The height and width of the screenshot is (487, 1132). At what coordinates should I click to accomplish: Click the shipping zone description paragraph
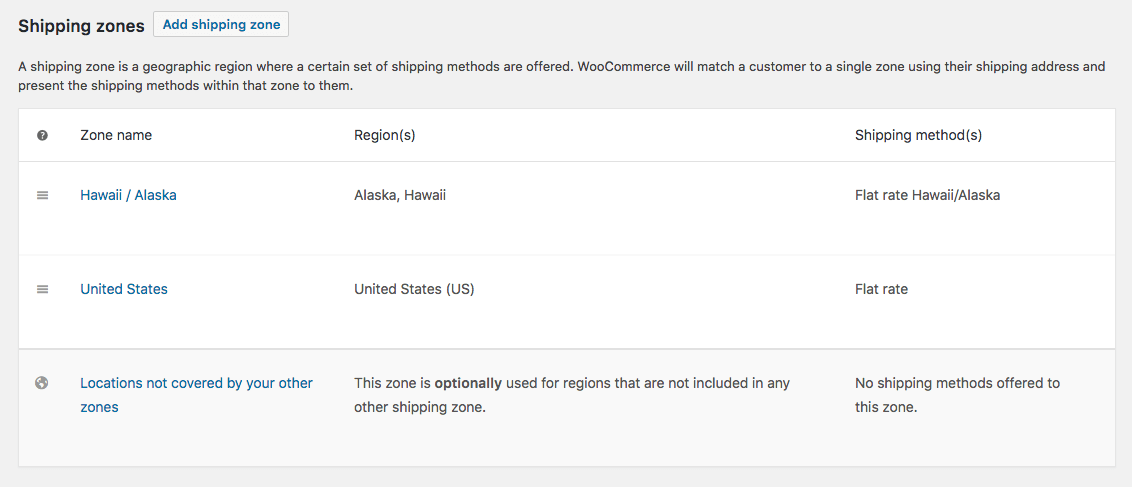tap(562, 76)
